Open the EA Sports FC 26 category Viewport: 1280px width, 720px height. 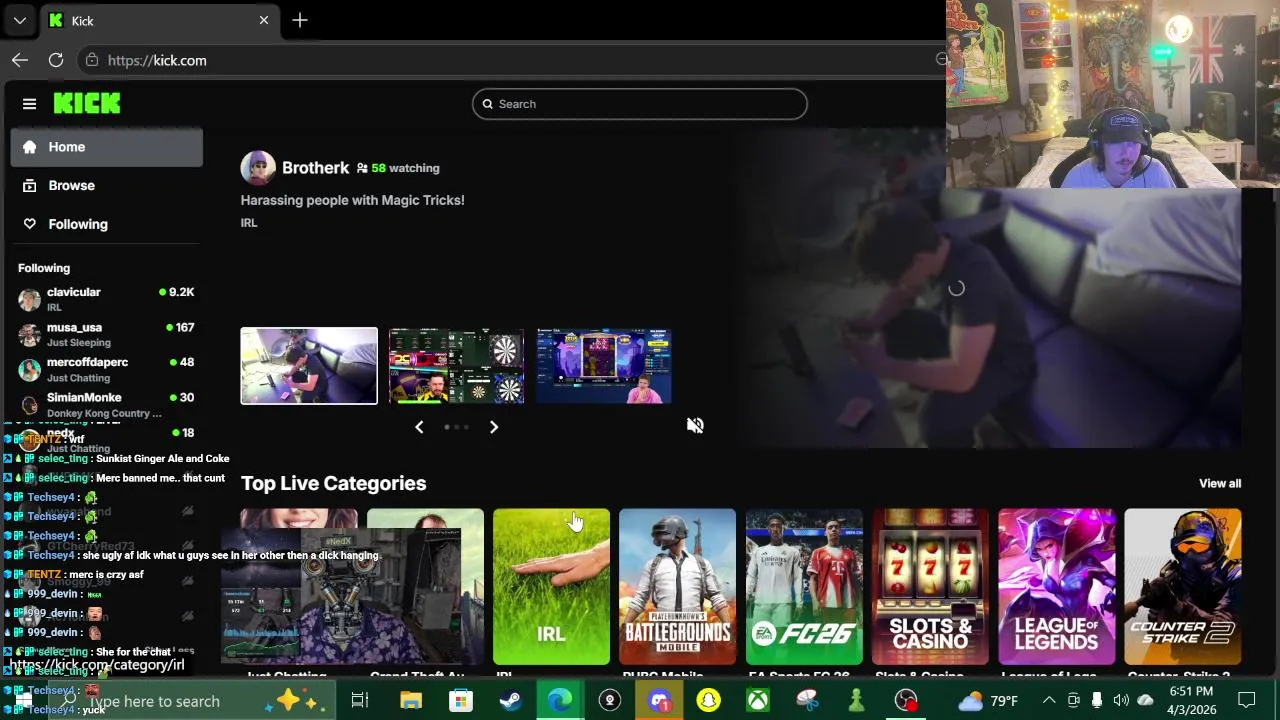click(804, 587)
